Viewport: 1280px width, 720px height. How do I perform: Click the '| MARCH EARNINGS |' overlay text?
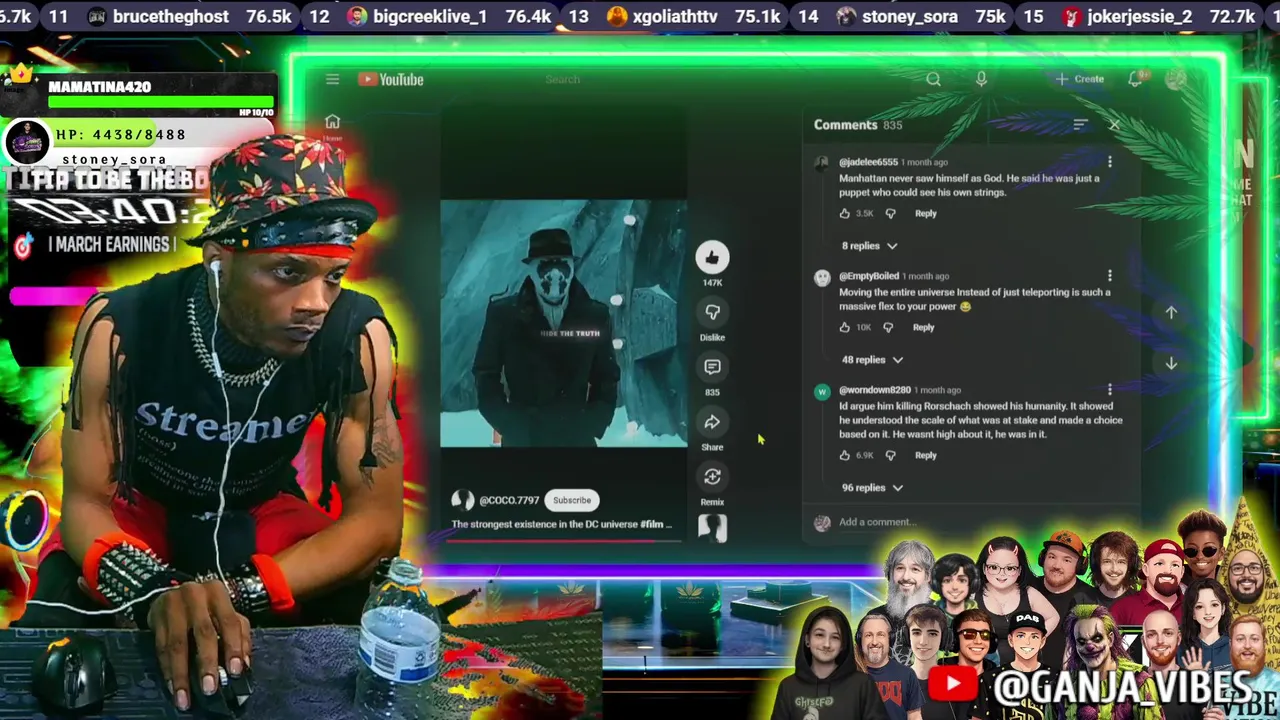click(x=111, y=244)
